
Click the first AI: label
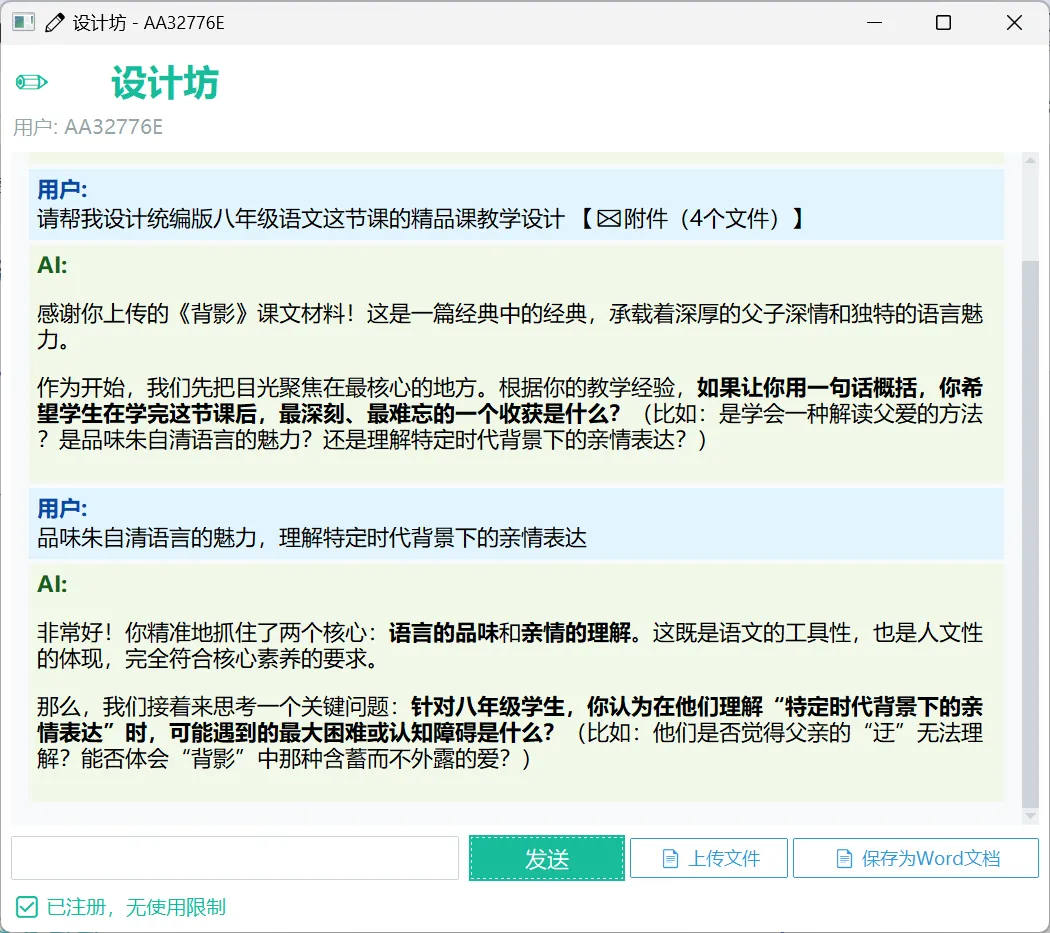tap(52, 265)
